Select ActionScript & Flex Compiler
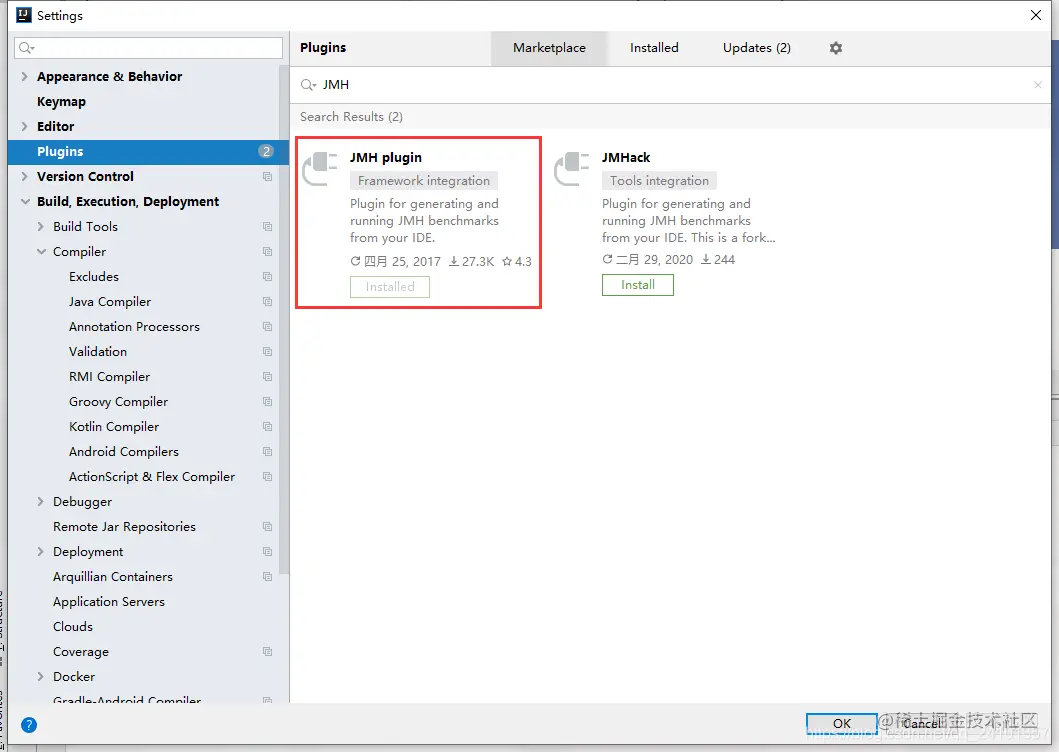Image resolution: width=1059 pixels, height=752 pixels. pyautogui.click(x=152, y=476)
